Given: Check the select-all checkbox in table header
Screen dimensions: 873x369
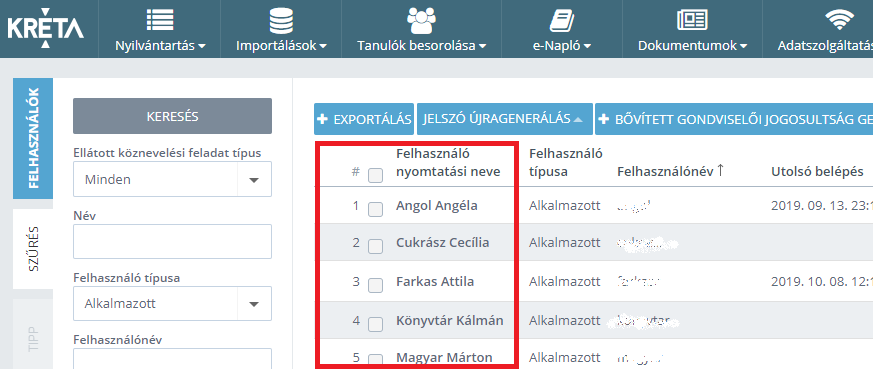Looking at the screenshot, I should (x=375, y=175).
